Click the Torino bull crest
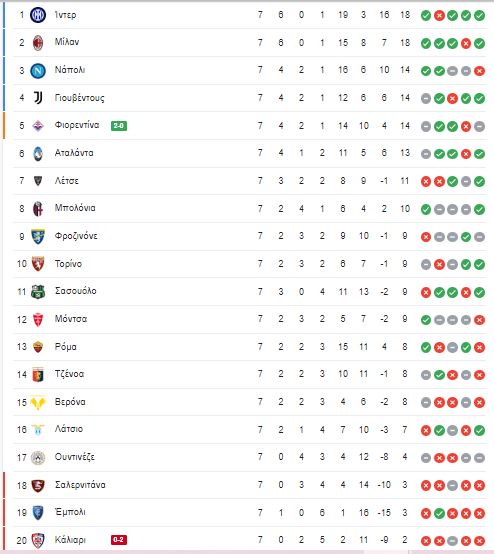494x554 pixels. click(x=38, y=264)
